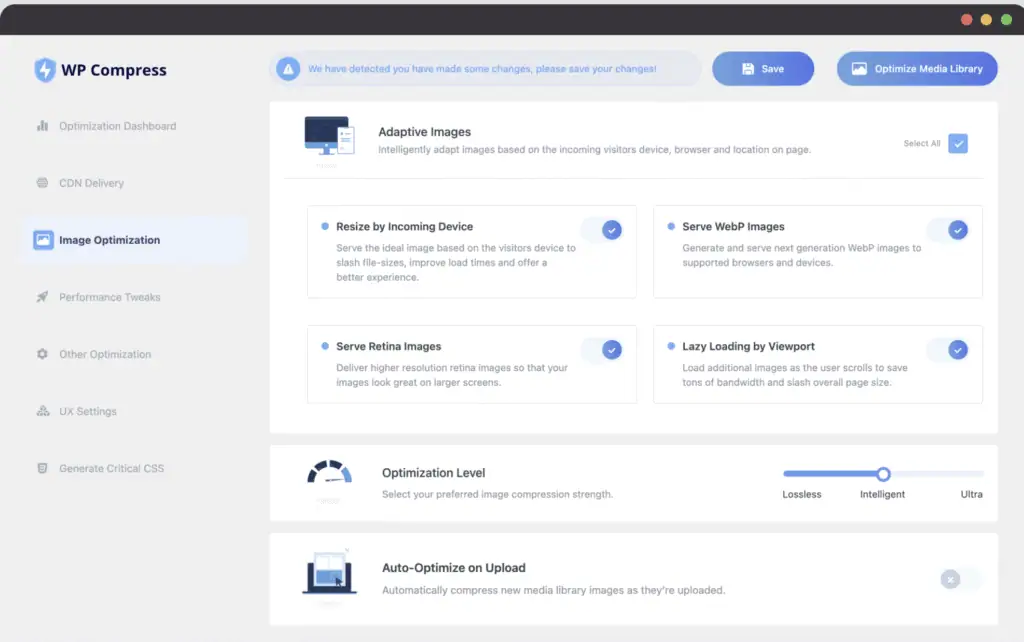Open the Image Optimization section
The image size is (1024, 642).
[109, 240]
